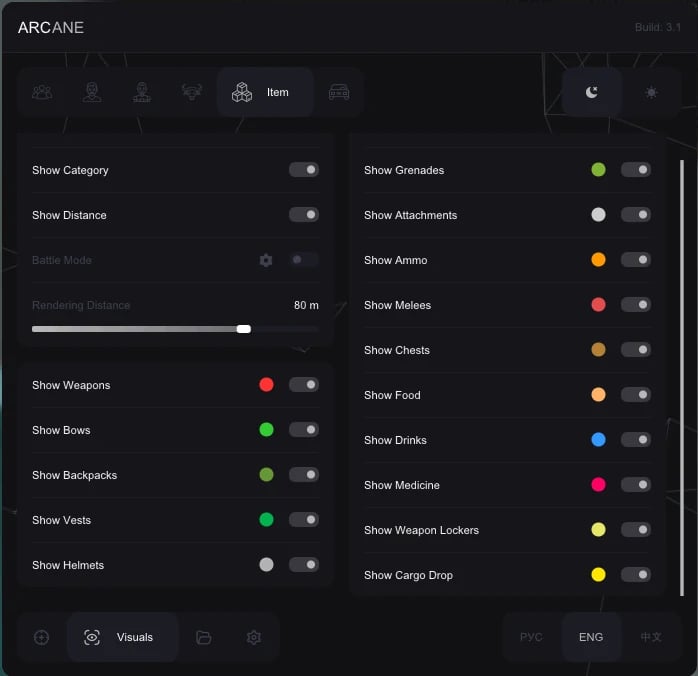The image size is (698, 676).
Task: Open the player head icon tab
Action: pyautogui.click(x=92, y=92)
